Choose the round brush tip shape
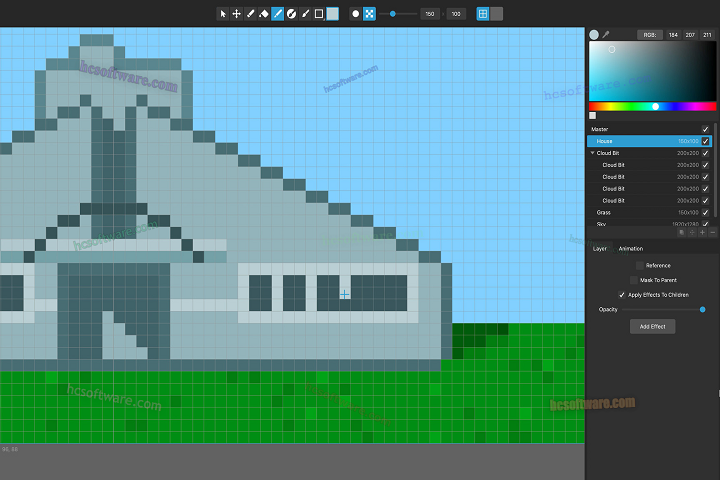Screen dimensions: 720x480 click(x=355, y=14)
